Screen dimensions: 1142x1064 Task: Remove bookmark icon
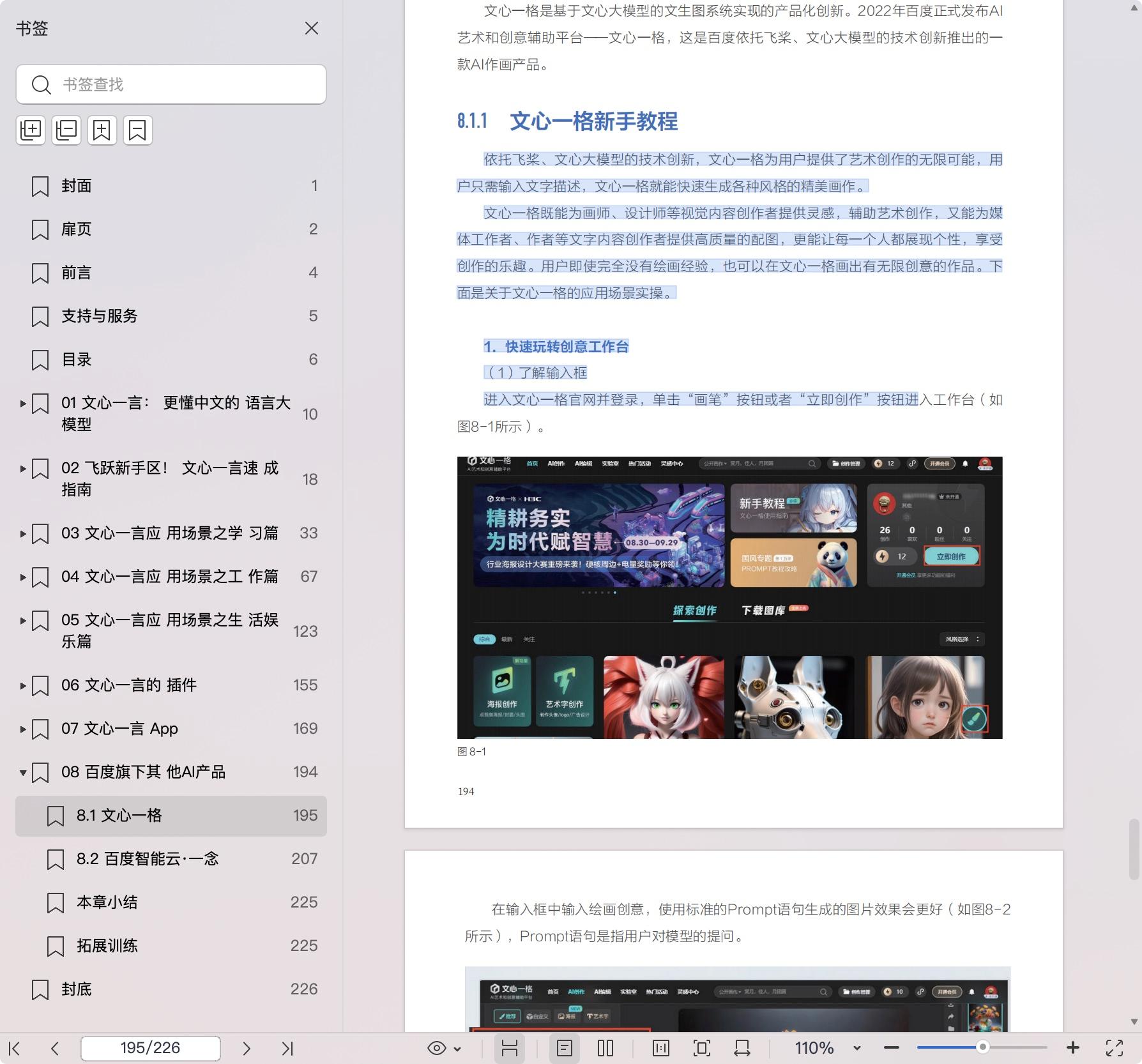point(138,130)
